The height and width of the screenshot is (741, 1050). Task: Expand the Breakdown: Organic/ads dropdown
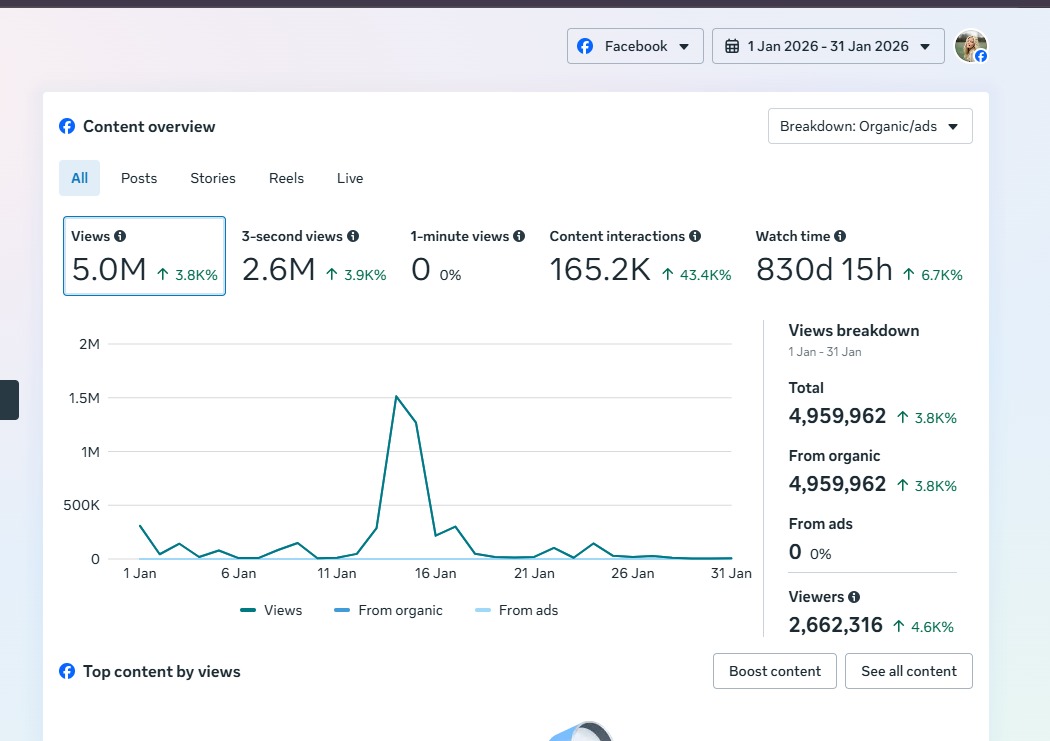[870, 126]
